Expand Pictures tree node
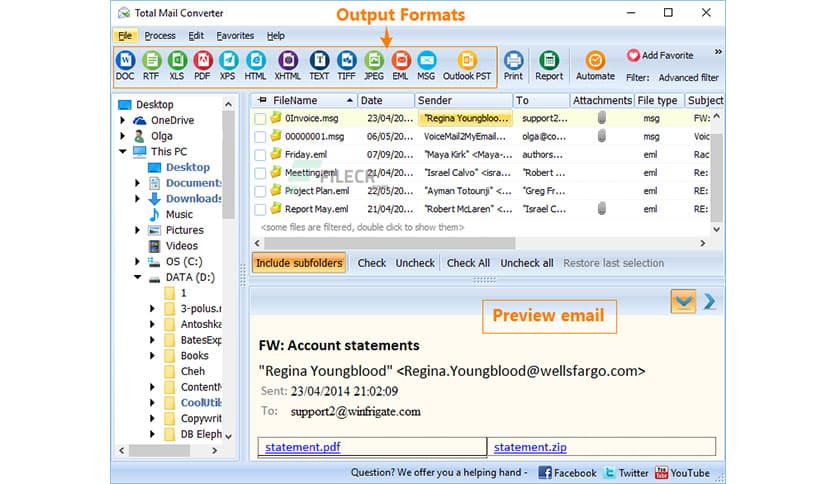836x484 pixels. tap(138, 230)
